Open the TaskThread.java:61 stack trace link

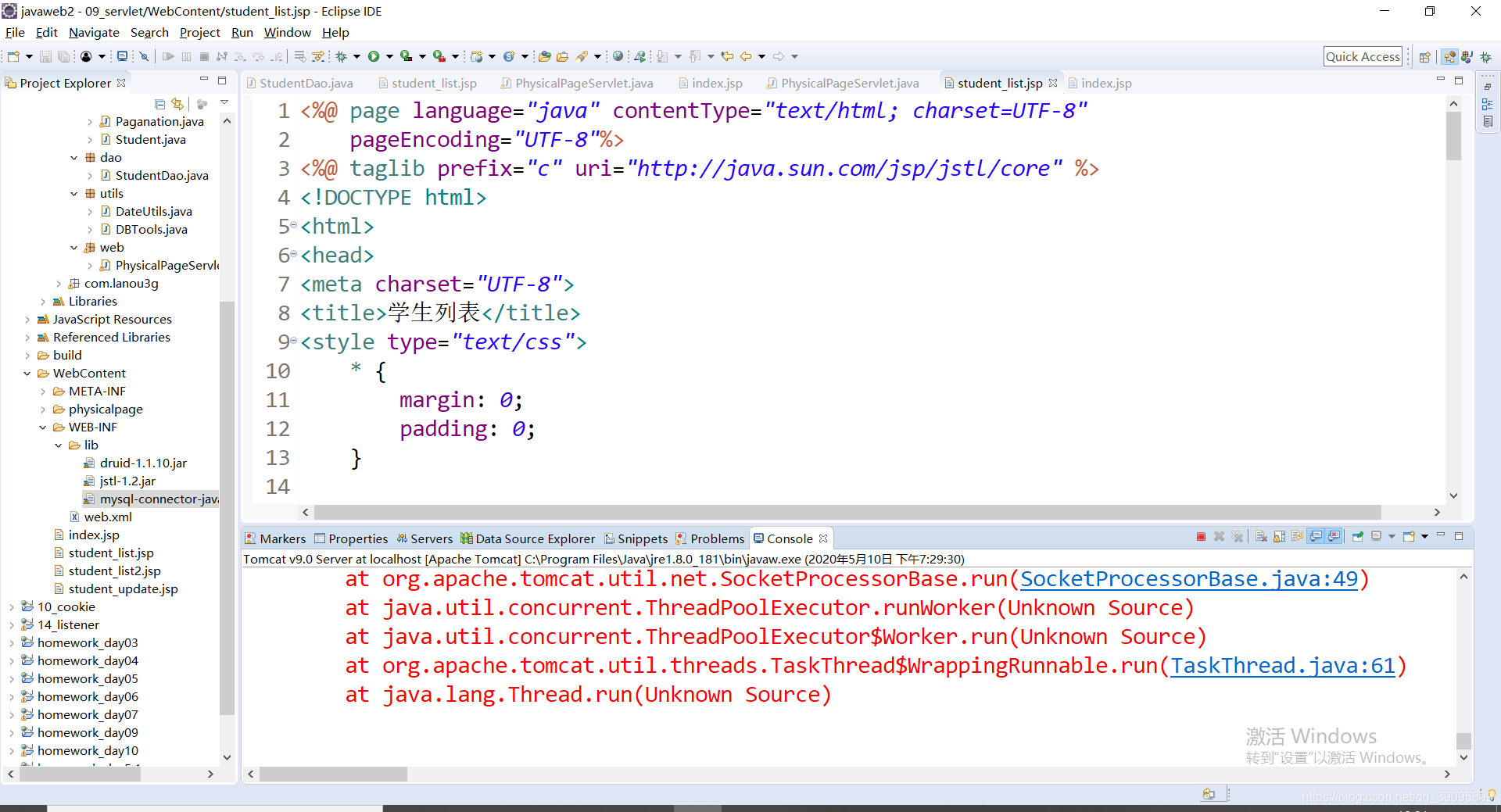pyautogui.click(x=1283, y=666)
